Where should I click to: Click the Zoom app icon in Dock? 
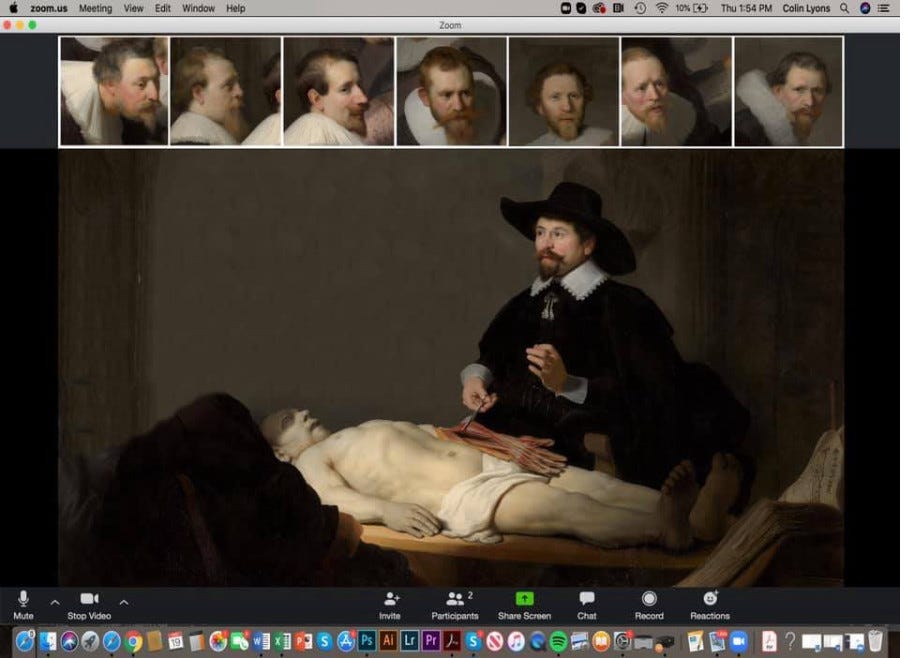tap(738, 641)
